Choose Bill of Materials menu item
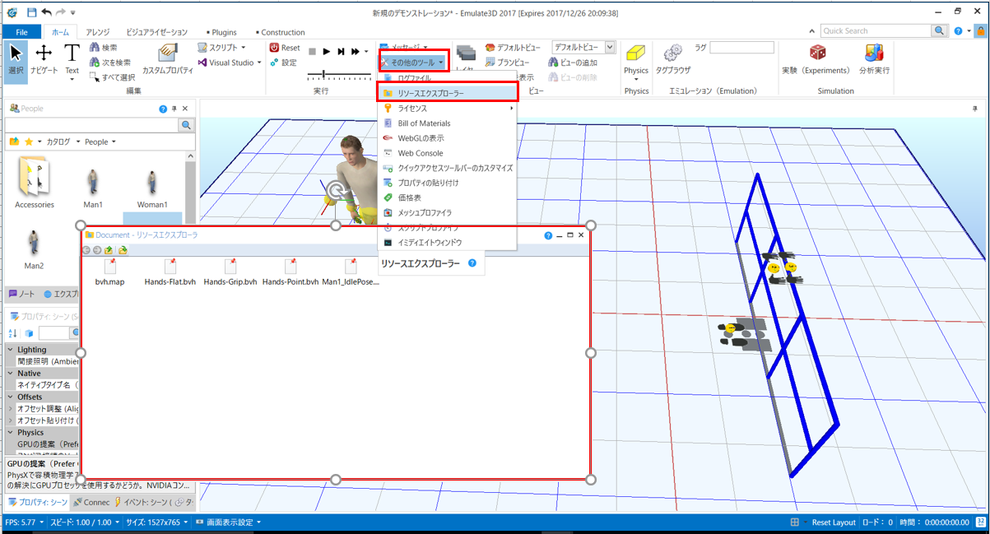 [x=448, y=123]
